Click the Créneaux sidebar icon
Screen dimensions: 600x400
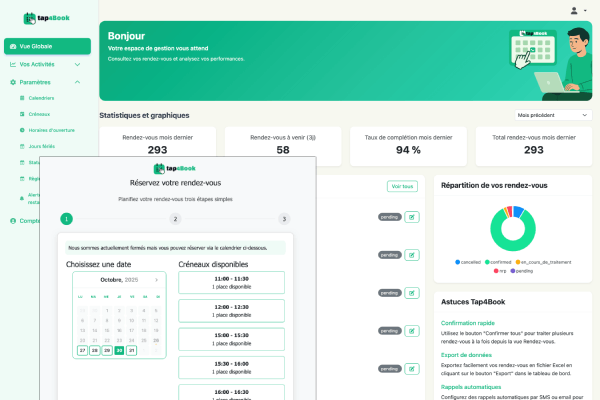coord(22,114)
